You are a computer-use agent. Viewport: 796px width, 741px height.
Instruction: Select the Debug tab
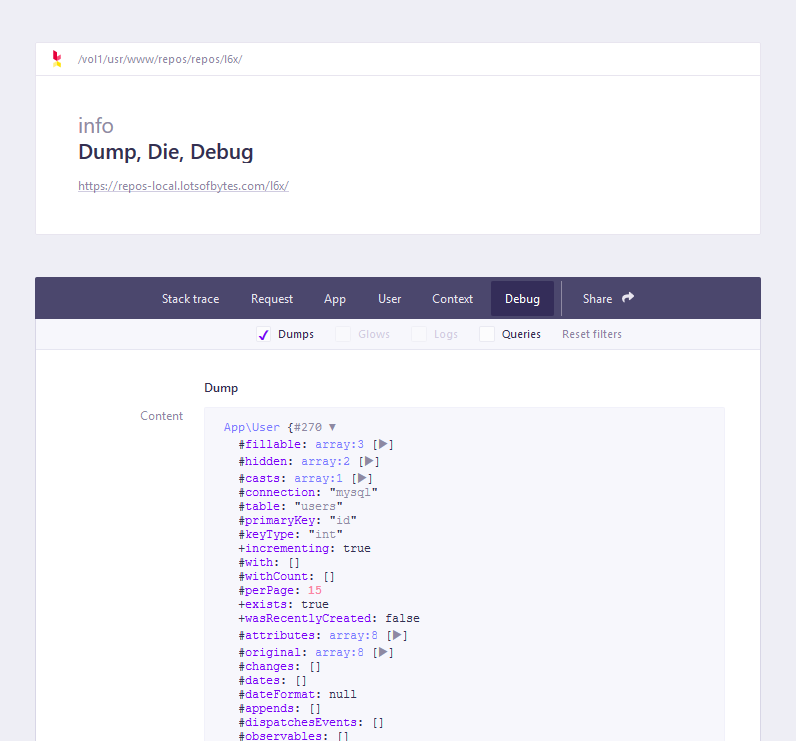click(x=522, y=299)
